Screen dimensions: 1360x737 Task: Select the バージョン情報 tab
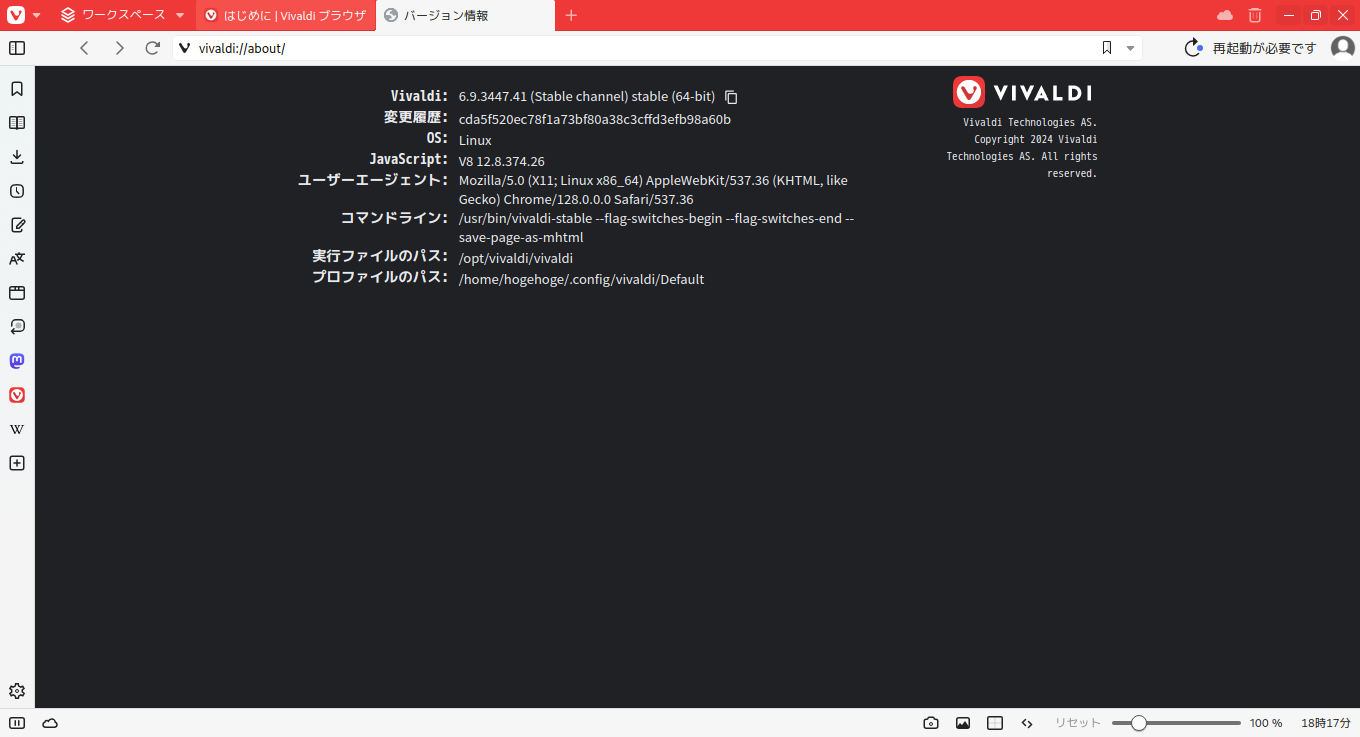click(465, 15)
